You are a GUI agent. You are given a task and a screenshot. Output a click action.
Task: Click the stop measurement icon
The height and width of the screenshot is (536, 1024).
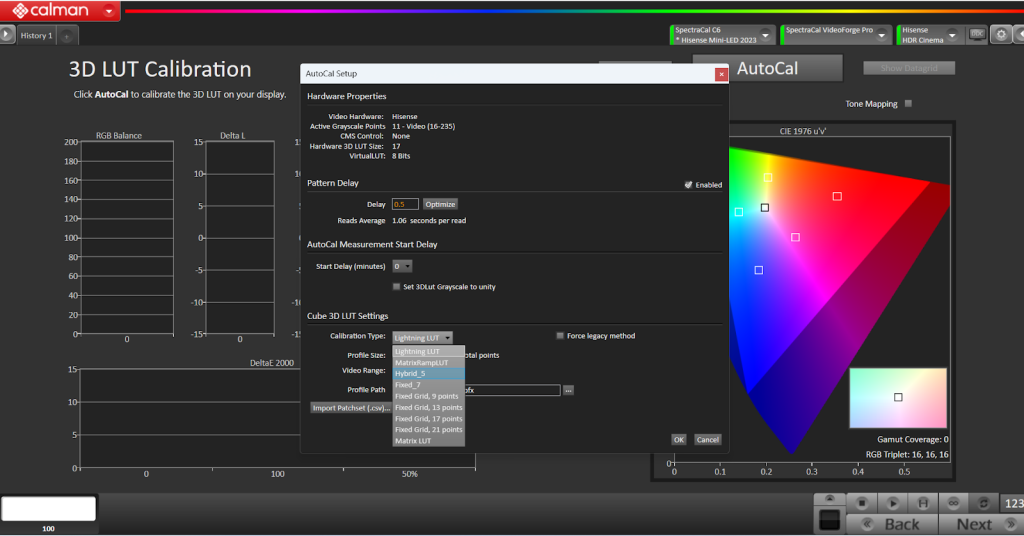(x=862, y=503)
